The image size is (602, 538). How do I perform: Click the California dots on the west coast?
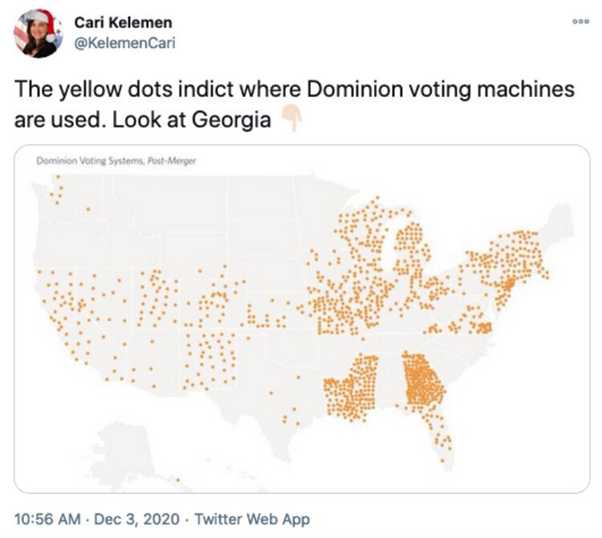click(62, 310)
